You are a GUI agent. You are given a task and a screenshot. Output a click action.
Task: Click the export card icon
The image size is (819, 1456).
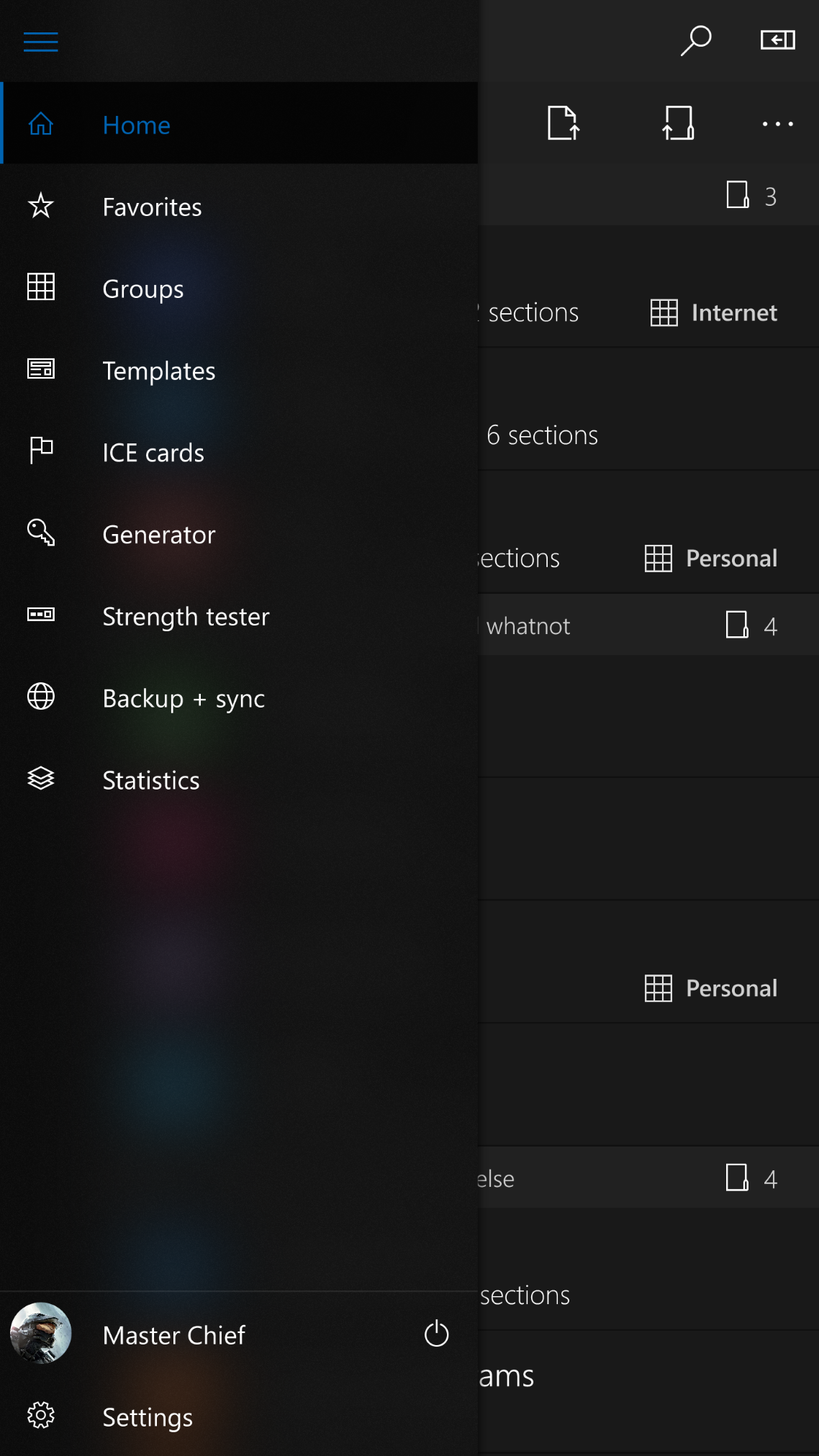tap(678, 123)
